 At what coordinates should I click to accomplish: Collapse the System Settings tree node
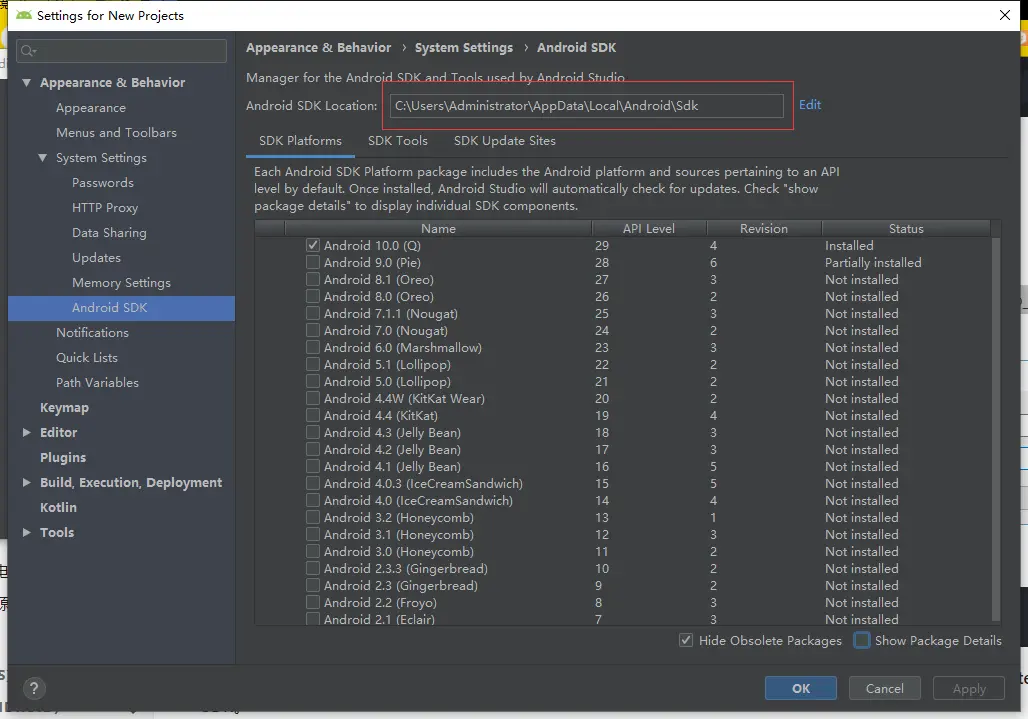(x=43, y=158)
